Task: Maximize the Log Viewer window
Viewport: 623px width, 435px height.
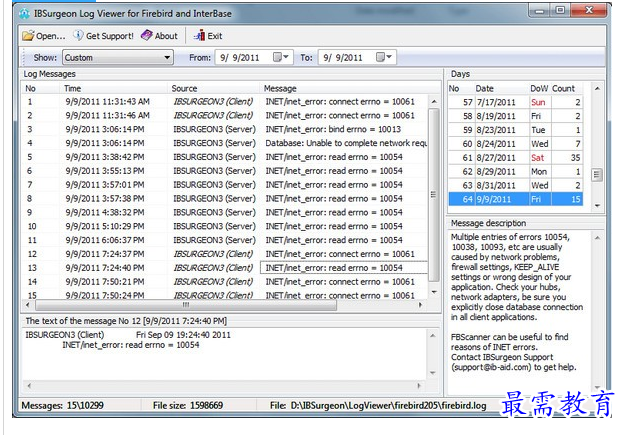Action: (560, 10)
